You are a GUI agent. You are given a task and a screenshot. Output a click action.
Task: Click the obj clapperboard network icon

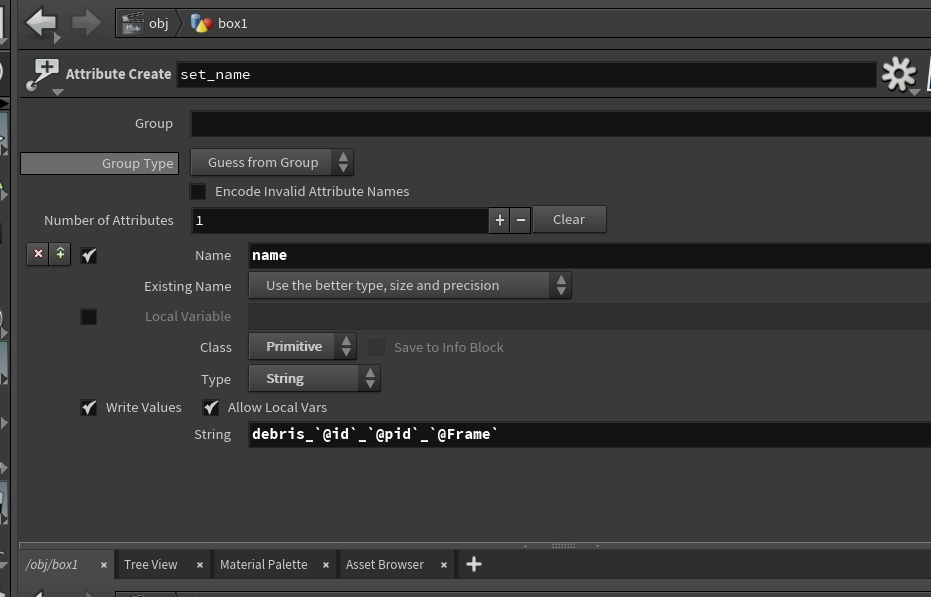[132, 24]
